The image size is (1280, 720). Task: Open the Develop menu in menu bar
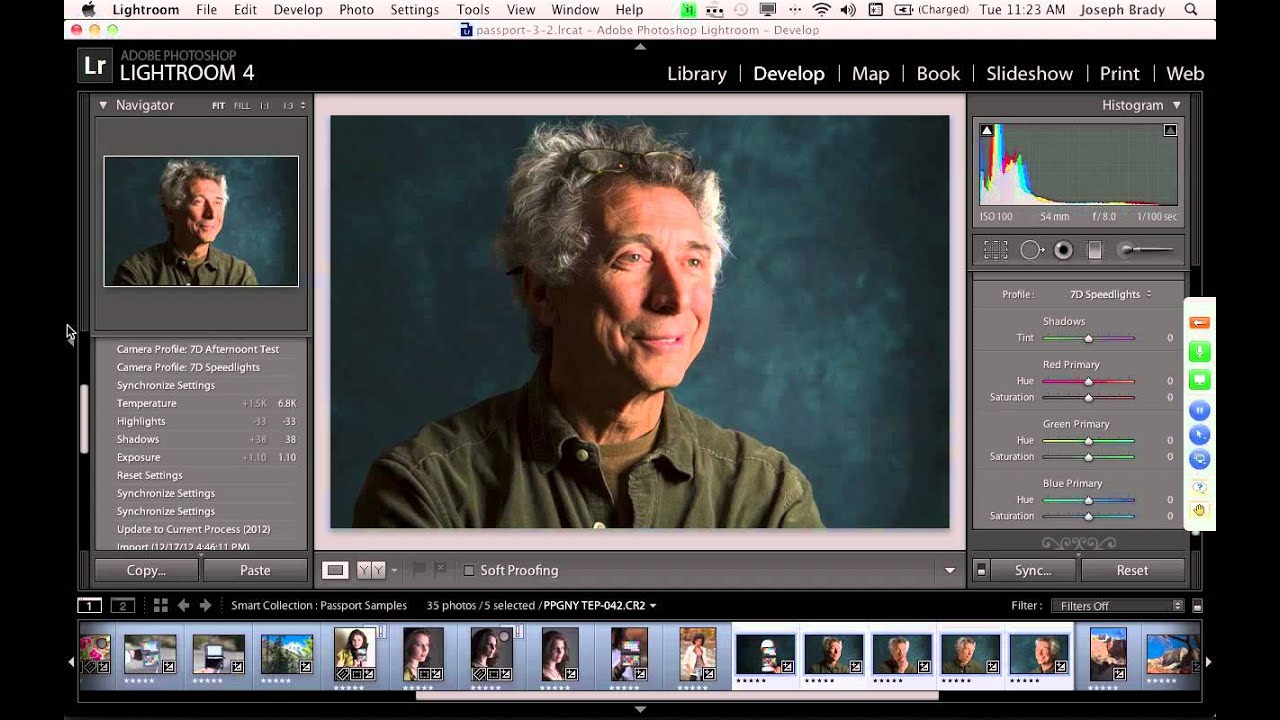click(x=297, y=10)
